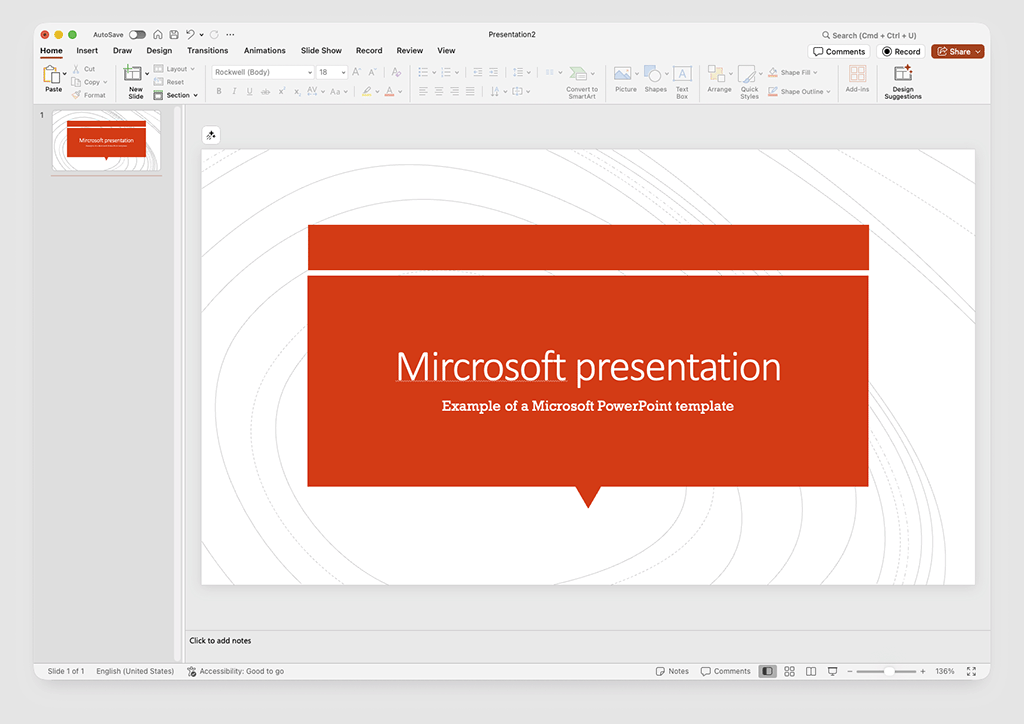Toggle left text alignment

coord(423,91)
